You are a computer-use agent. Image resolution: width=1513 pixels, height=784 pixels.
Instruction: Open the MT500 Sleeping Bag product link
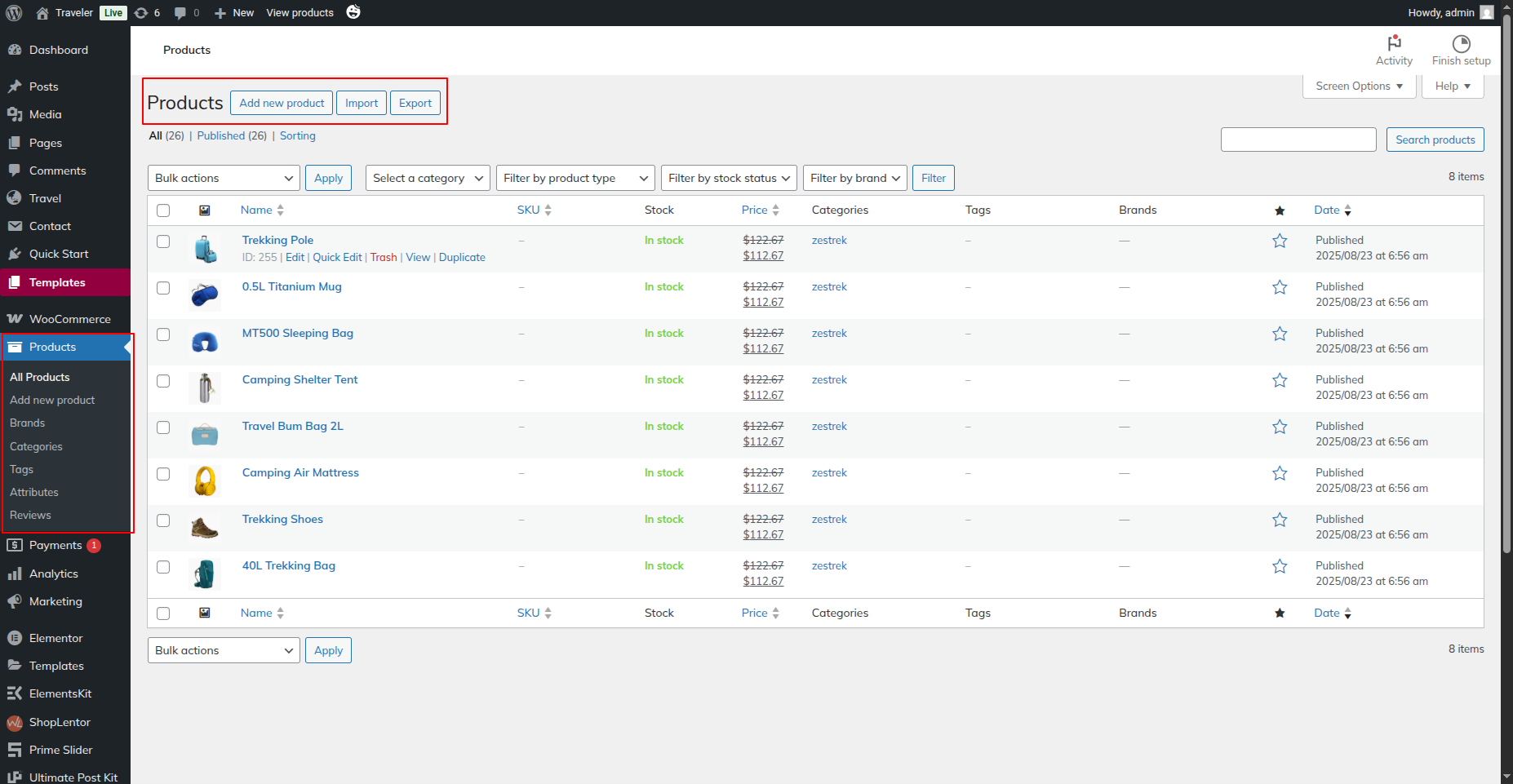[298, 333]
